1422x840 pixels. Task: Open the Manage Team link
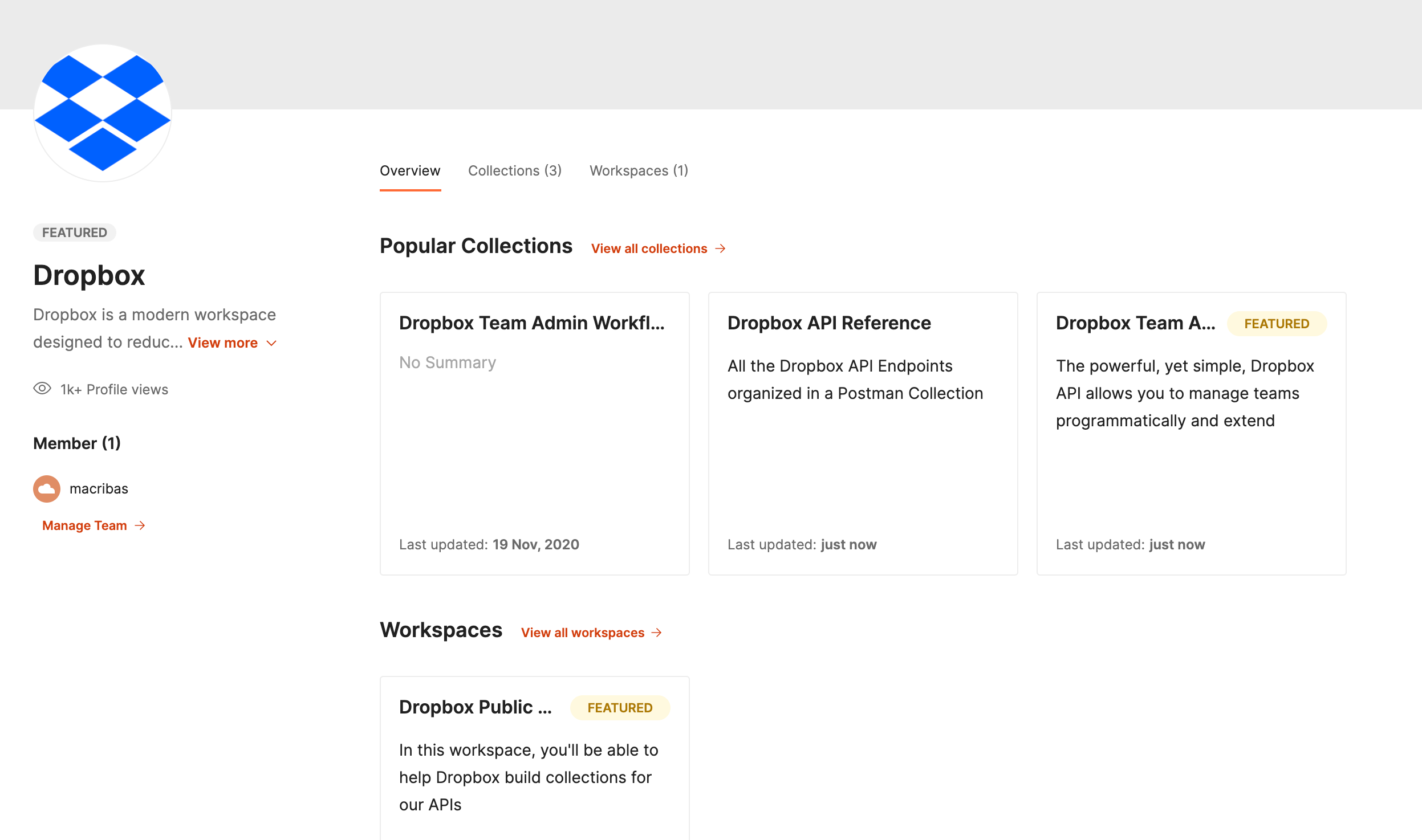click(84, 525)
